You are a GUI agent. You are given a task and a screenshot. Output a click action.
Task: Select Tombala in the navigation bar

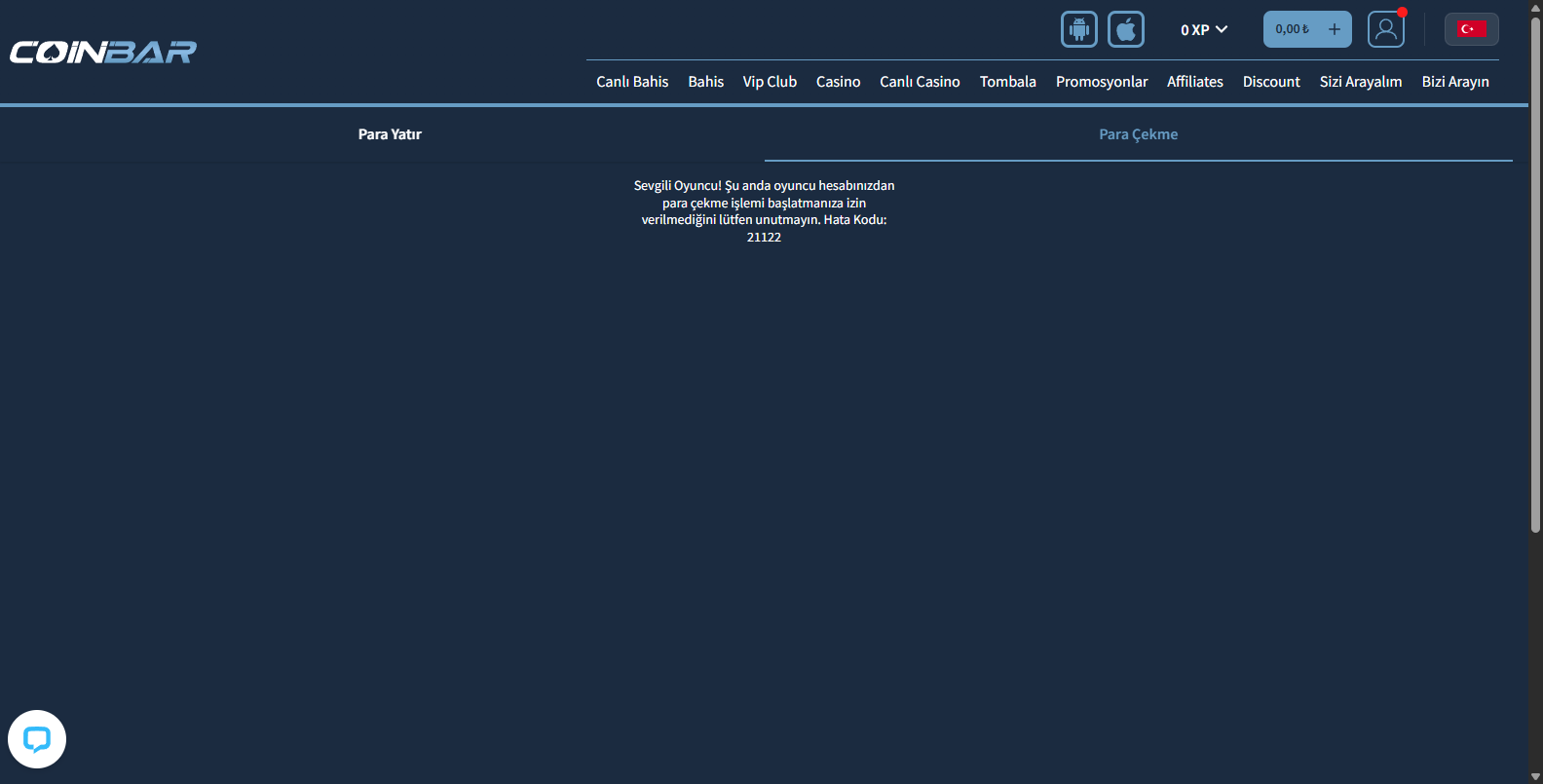click(x=1007, y=82)
